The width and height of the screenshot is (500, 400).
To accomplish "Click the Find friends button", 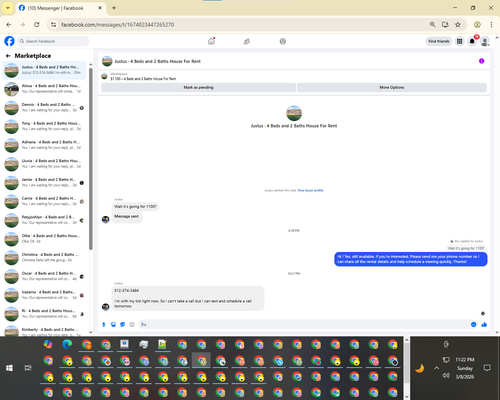I will 439,41.
